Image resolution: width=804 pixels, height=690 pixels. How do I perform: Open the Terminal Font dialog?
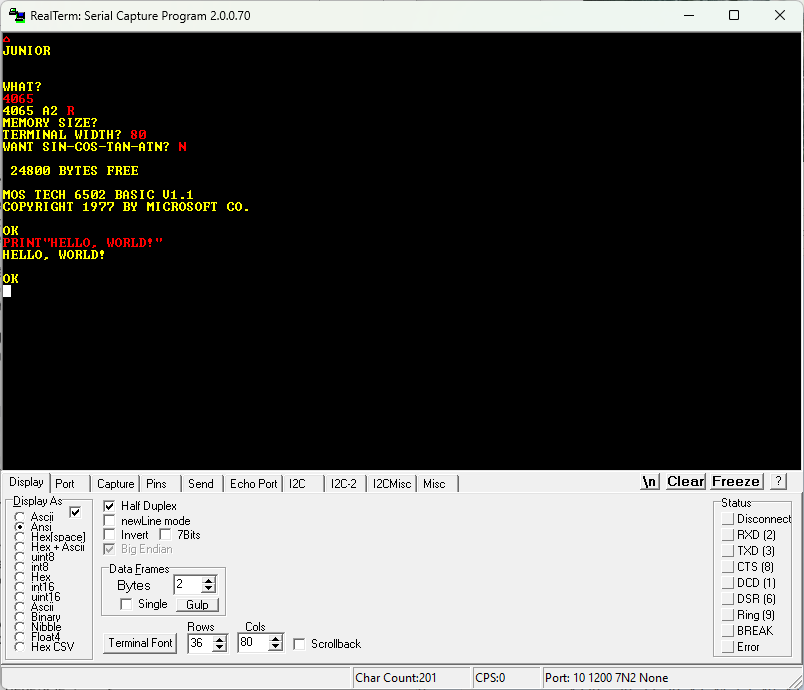[140, 643]
